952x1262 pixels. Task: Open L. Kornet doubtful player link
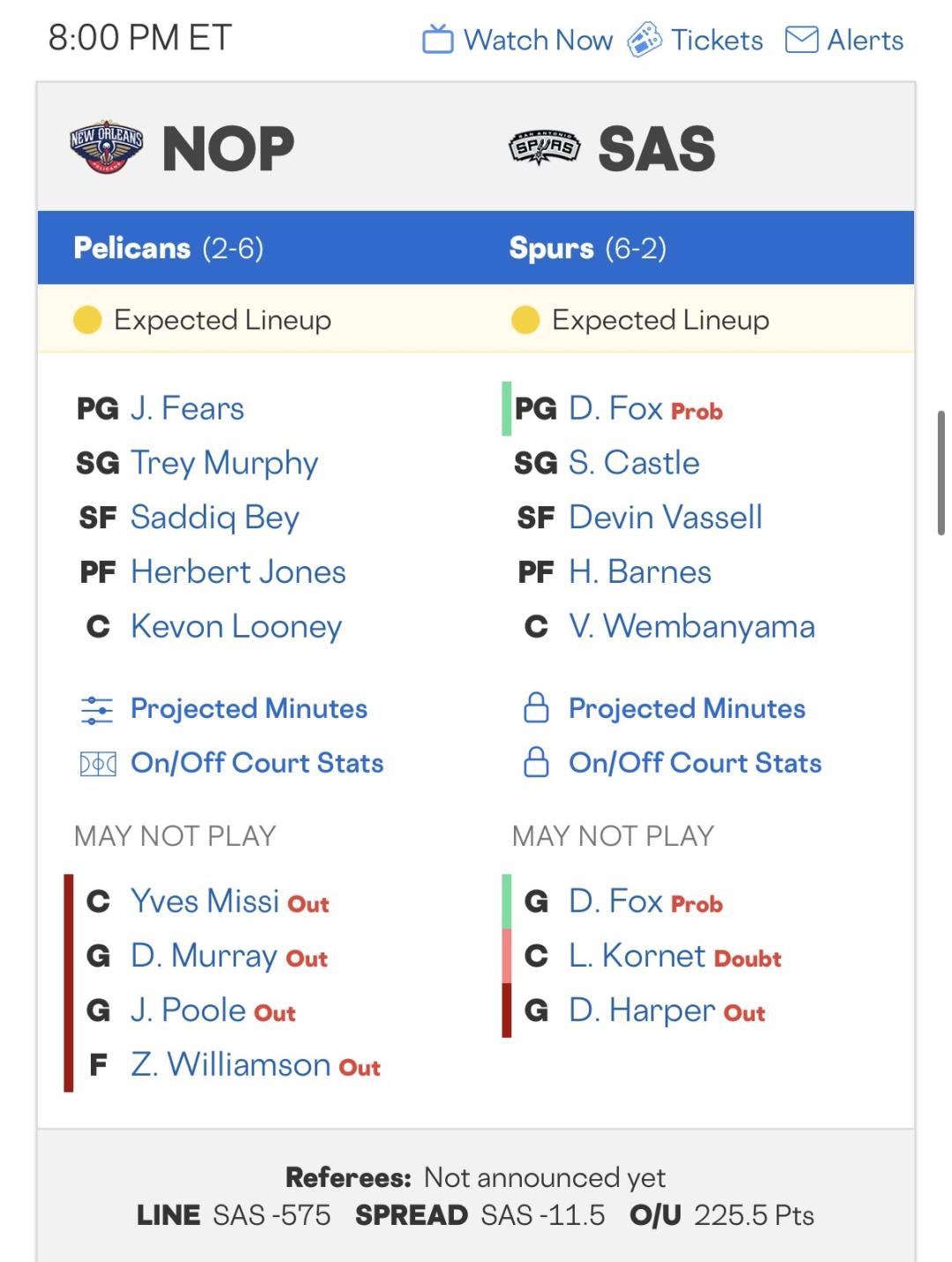[x=637, y=956]
